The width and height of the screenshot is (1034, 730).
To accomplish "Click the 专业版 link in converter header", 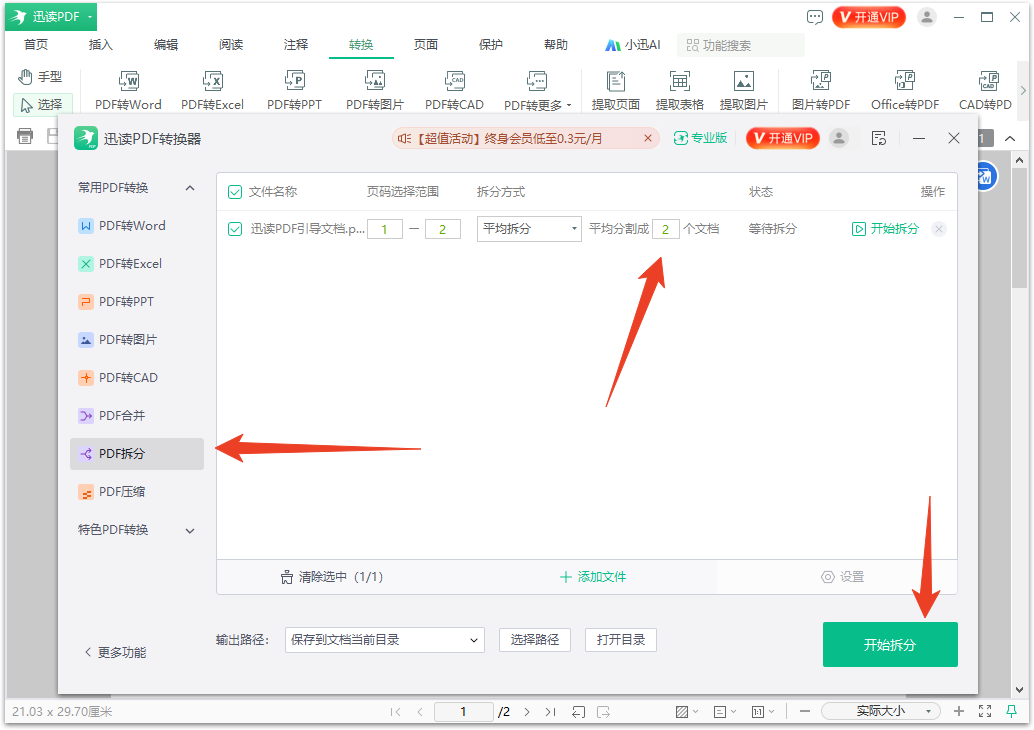I will pos(700,138).
